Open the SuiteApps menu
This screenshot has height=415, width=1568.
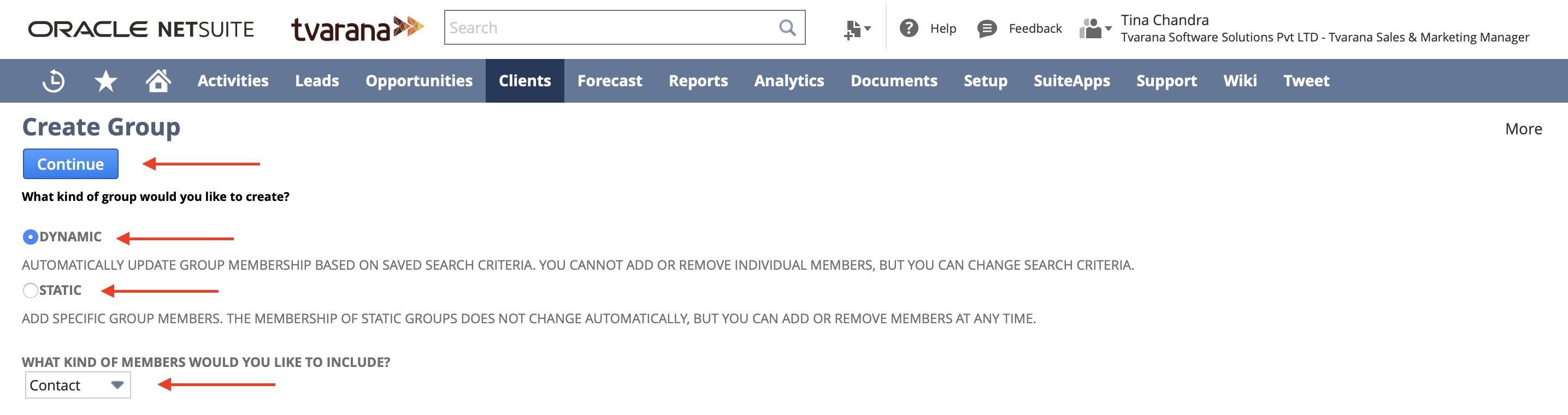point(1072,81)
